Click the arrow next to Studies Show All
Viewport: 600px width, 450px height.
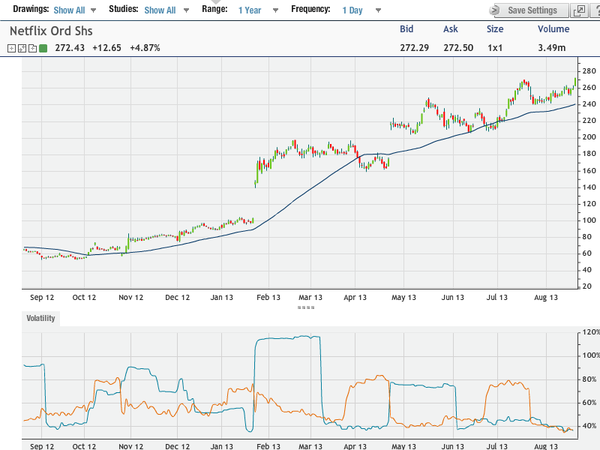pyautogui.click(x=186, y=11)
